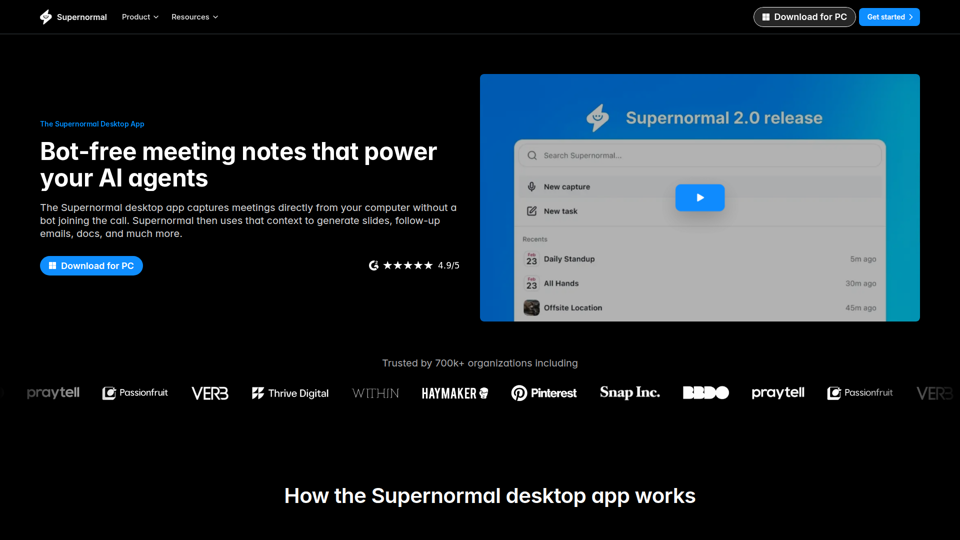960x540 pixels.
Task: Click the arrow chevron in Get started button
Action: tap(911, 17)
